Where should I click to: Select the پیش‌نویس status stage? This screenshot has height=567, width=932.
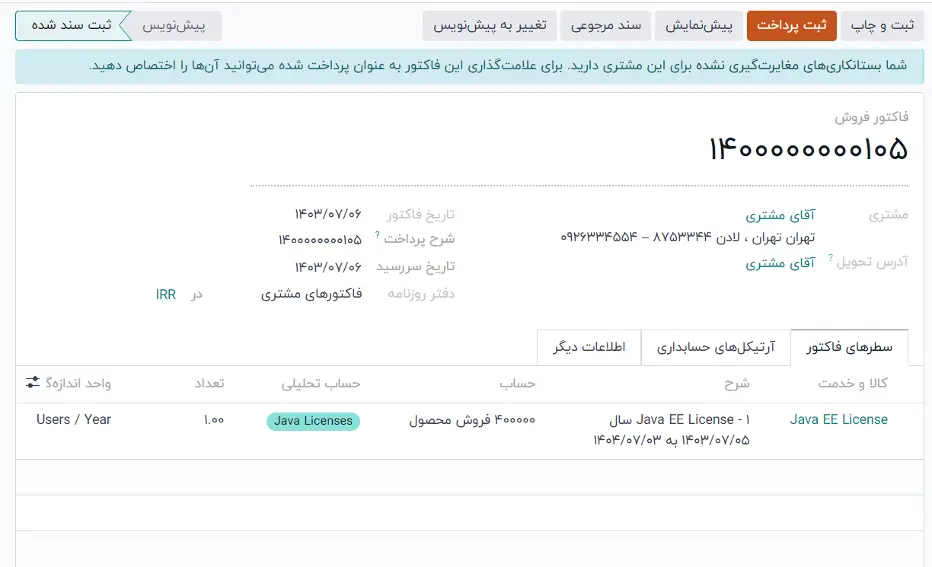pyautogui.click(x=173, y=26)
